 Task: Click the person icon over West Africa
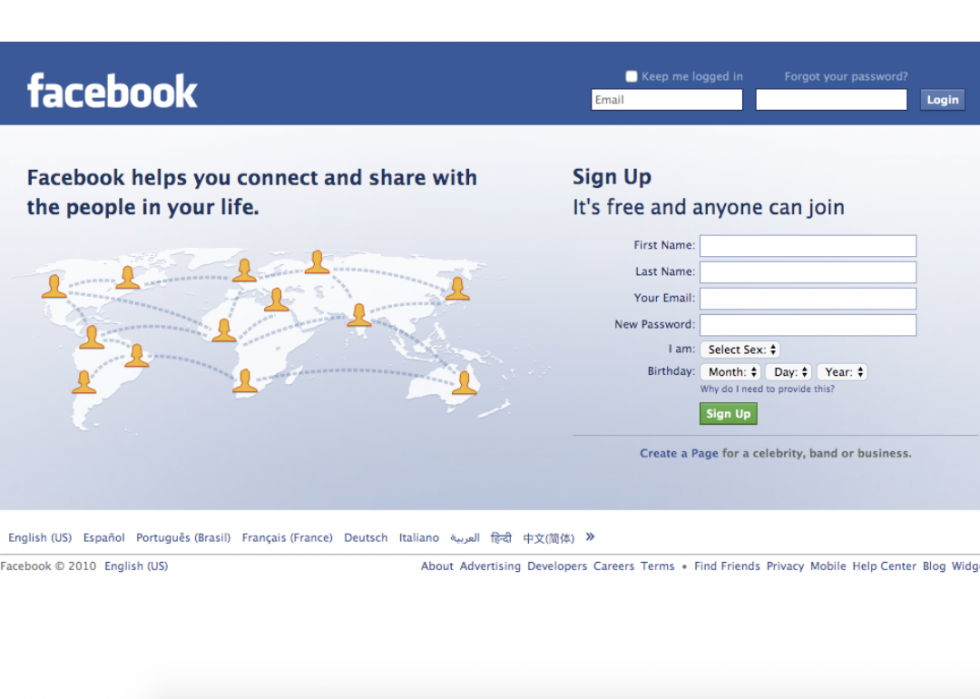(x=224, y=330)
